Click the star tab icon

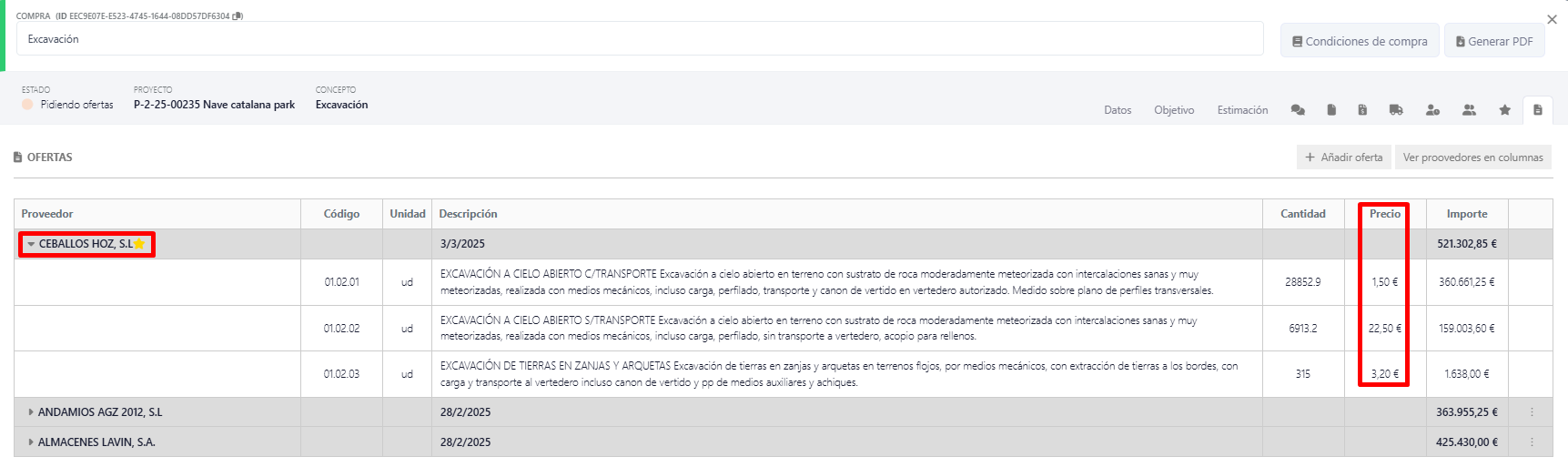[x=1505, y=110]
